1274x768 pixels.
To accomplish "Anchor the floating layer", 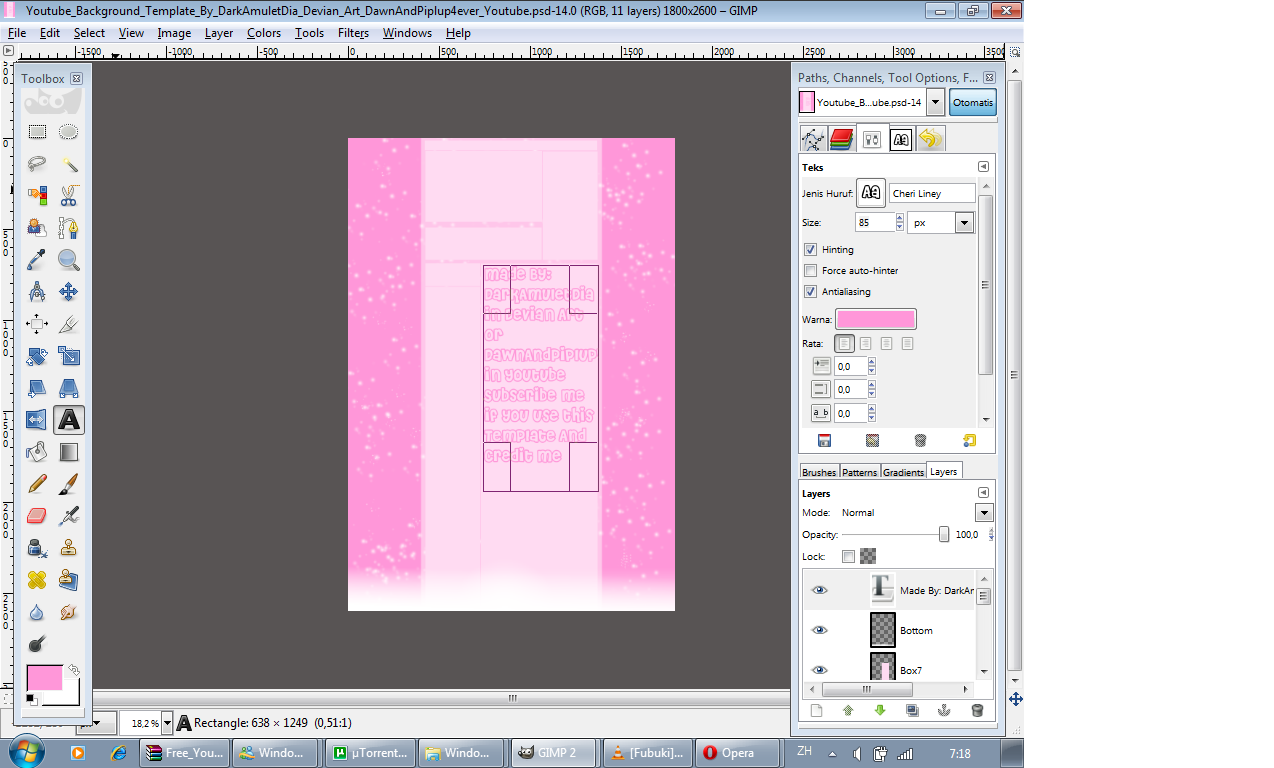I will pyautogui.click(x=943, y=711).
